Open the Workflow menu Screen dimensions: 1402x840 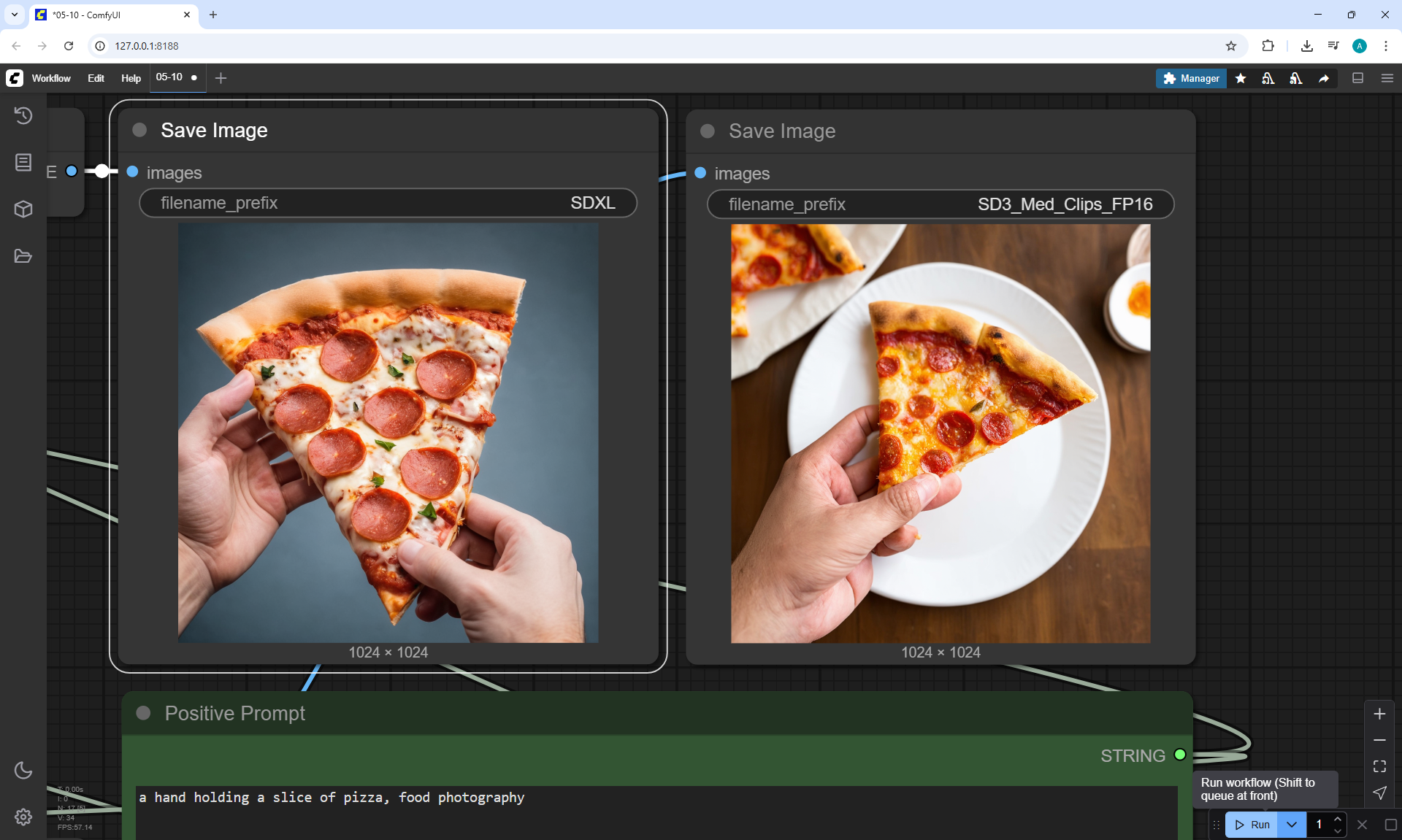[51, 78]
